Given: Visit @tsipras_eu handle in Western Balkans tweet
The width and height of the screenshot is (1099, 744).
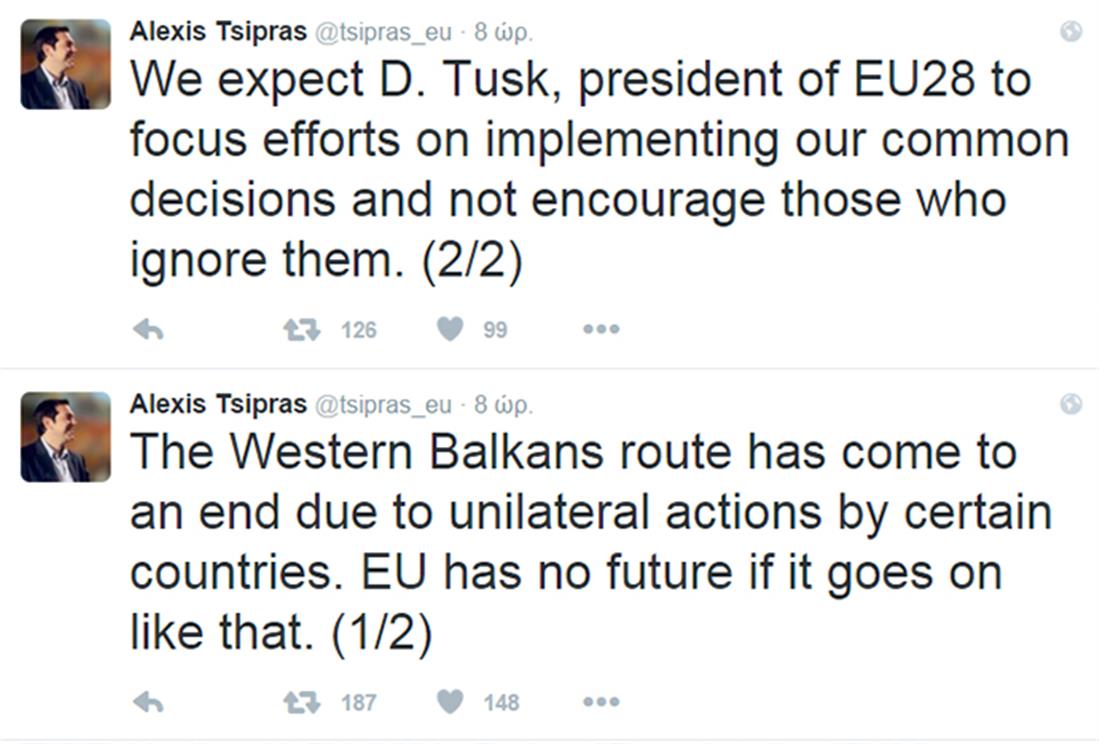Looking at the screenshot, I should (x=384, y=404).
